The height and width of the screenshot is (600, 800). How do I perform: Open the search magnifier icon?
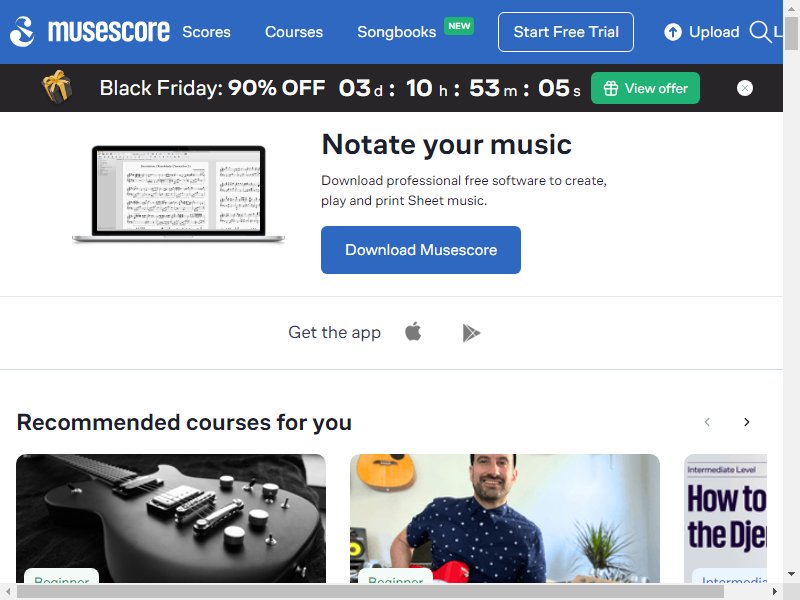[x=760, y=32]
